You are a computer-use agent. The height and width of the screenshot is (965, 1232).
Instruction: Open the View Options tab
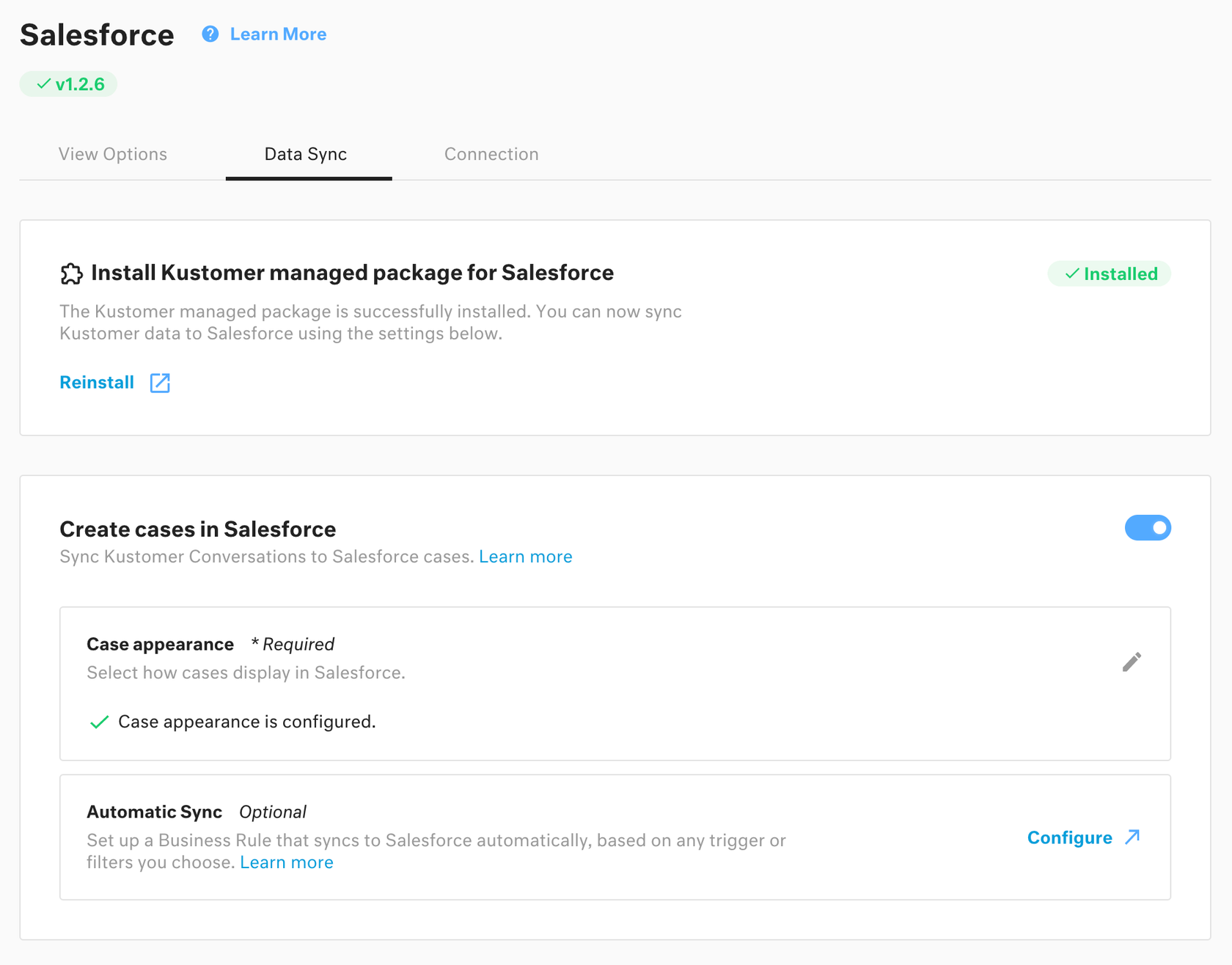click(x=112, y=154)
